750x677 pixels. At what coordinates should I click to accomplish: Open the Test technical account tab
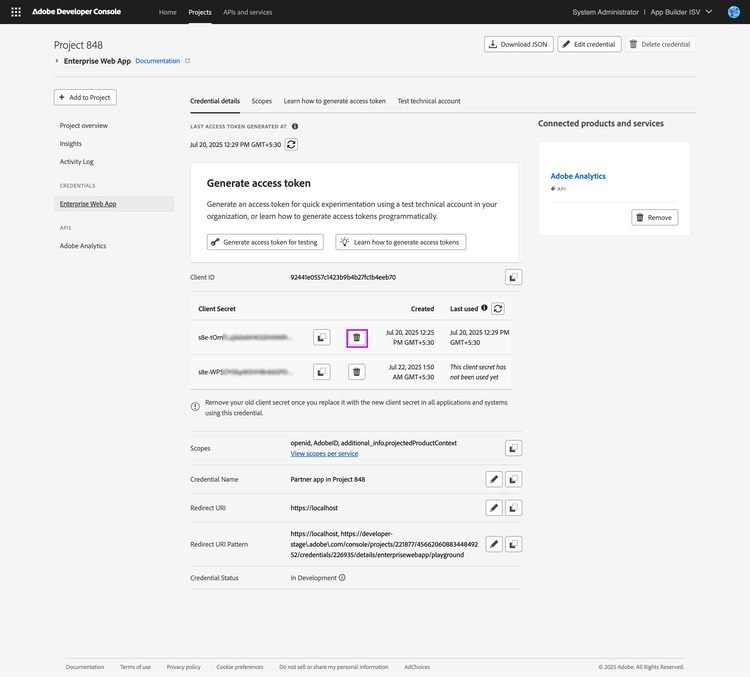pyautogui.click(x=429, y=101)
